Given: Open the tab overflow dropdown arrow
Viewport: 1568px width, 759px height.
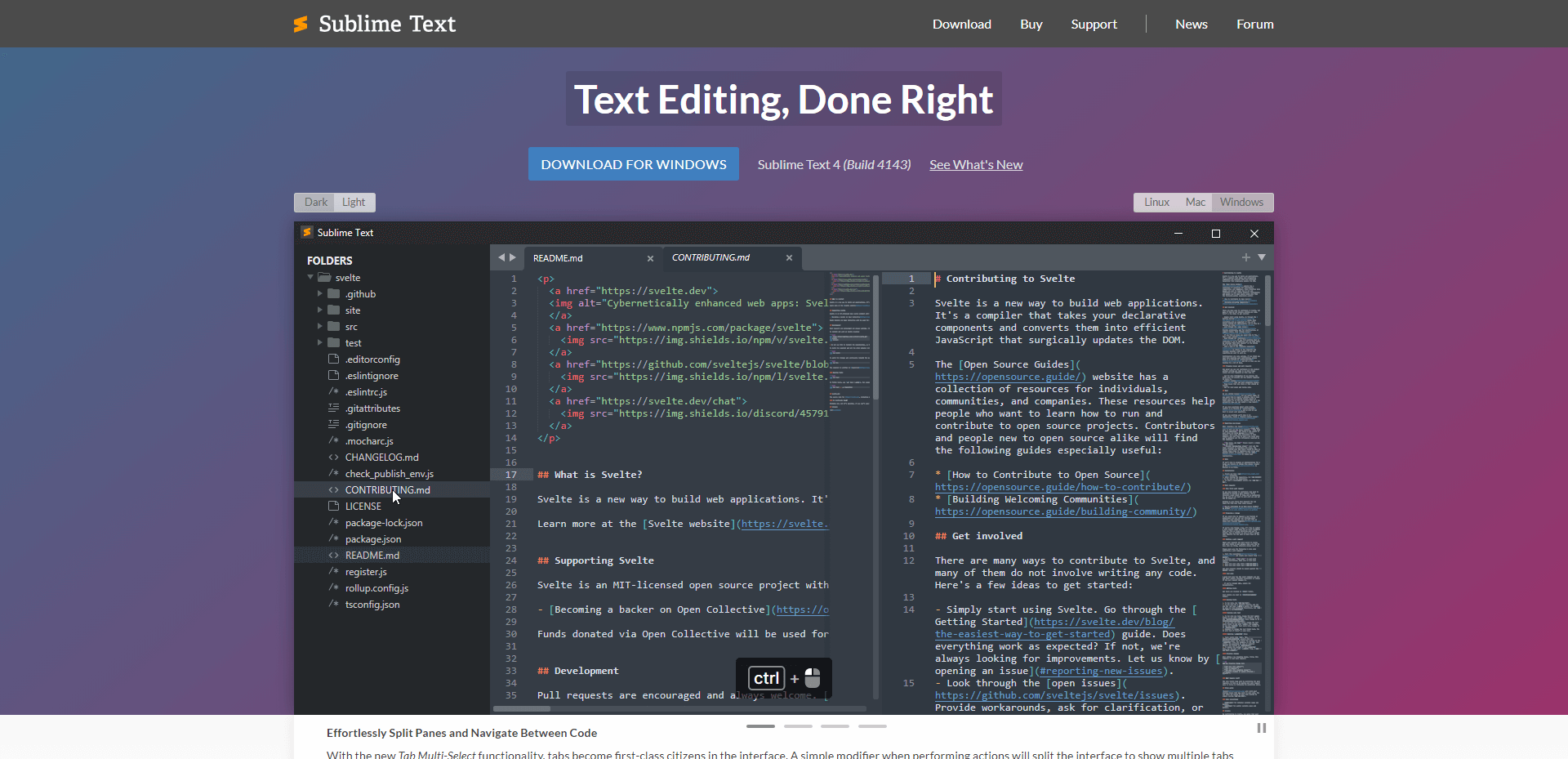Looking at the screenshot, I should [x=1263, y=257].
